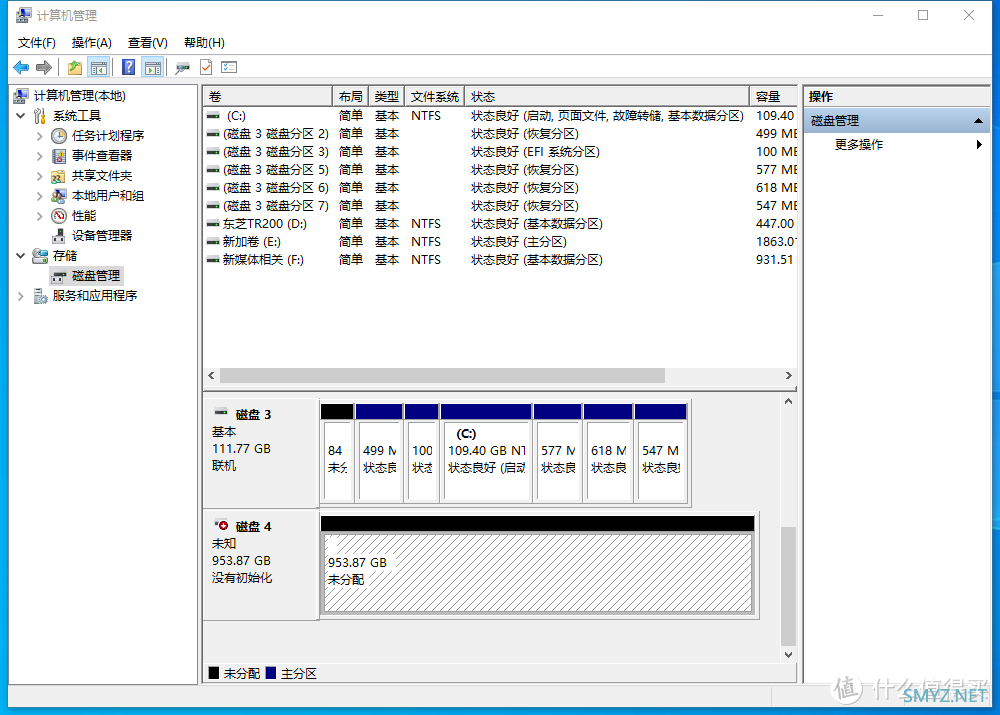Image resolution: width=1000 pixels, height=715 pixels.
Task: Click the volume list scroll left arrow
Action: point(212,376)
